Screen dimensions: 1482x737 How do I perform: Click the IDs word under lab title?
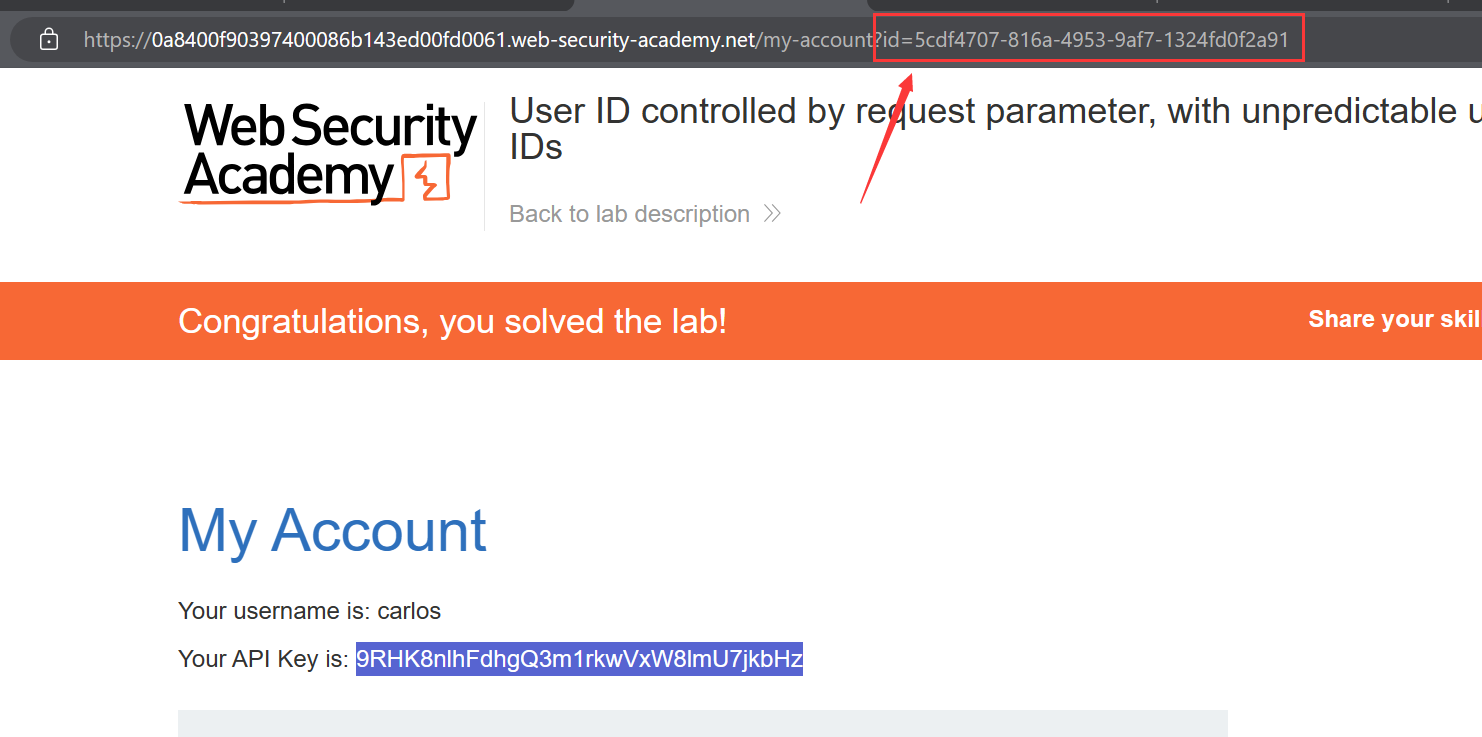[x=536, y=148]
